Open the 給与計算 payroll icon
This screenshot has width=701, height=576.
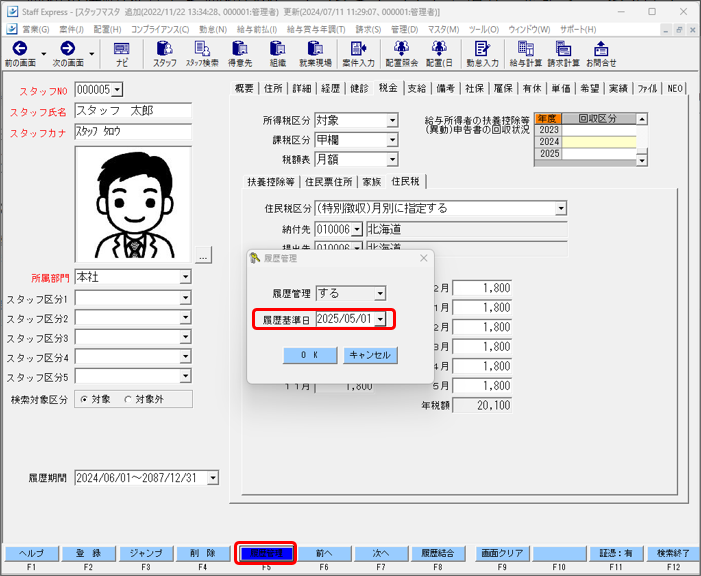(525, 48)
